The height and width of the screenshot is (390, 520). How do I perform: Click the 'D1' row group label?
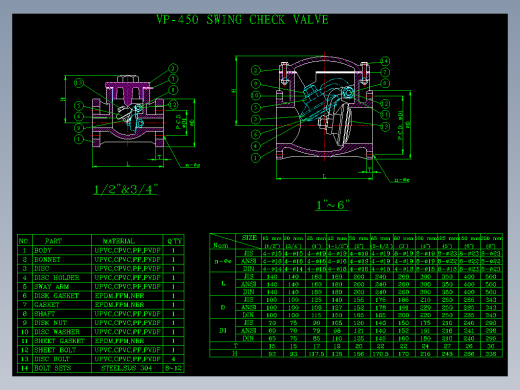223,330
